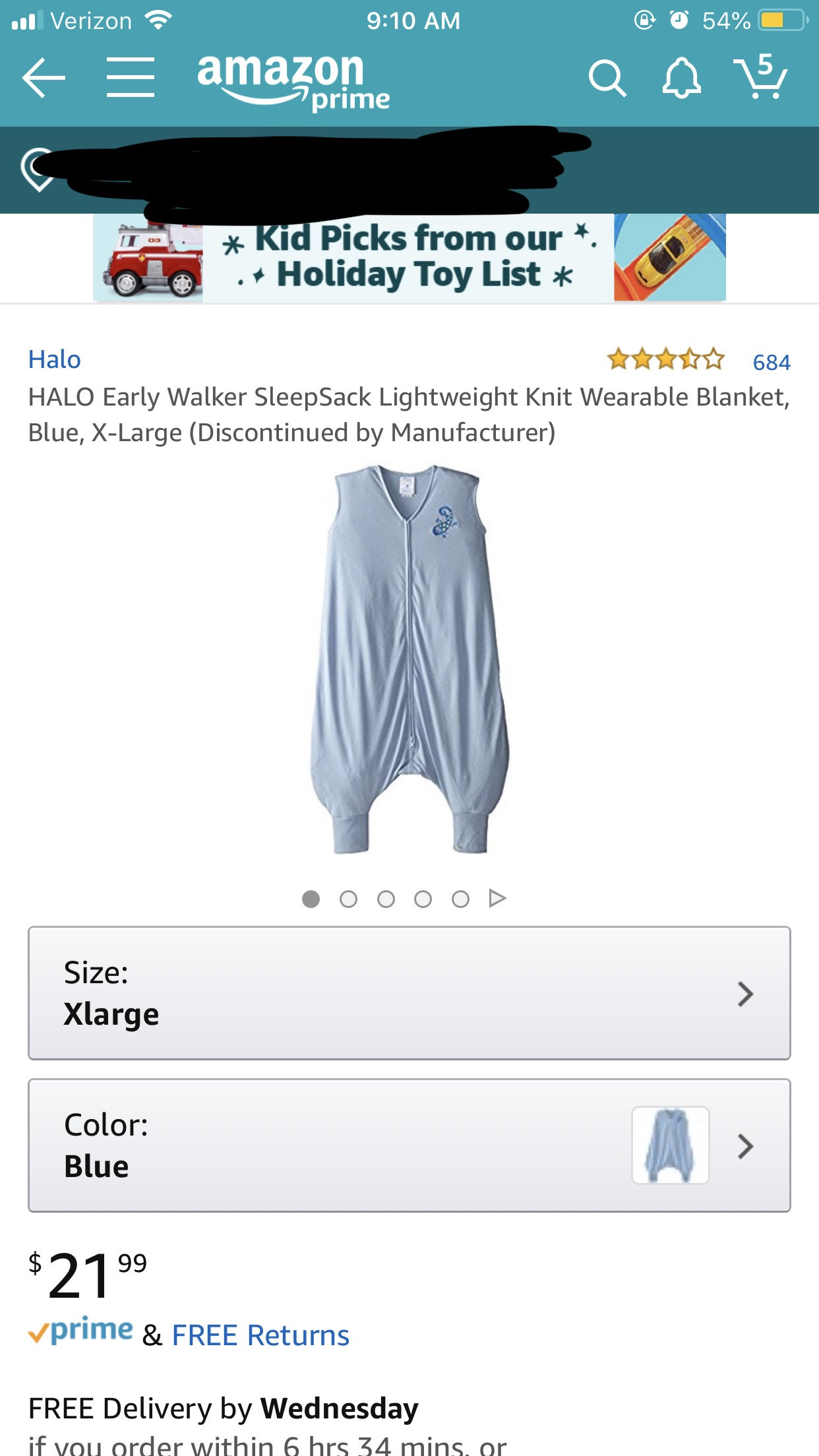This screenshot has height=1456, width=819.
Task: Tap the star rating display
Action: tap(665, 359)
